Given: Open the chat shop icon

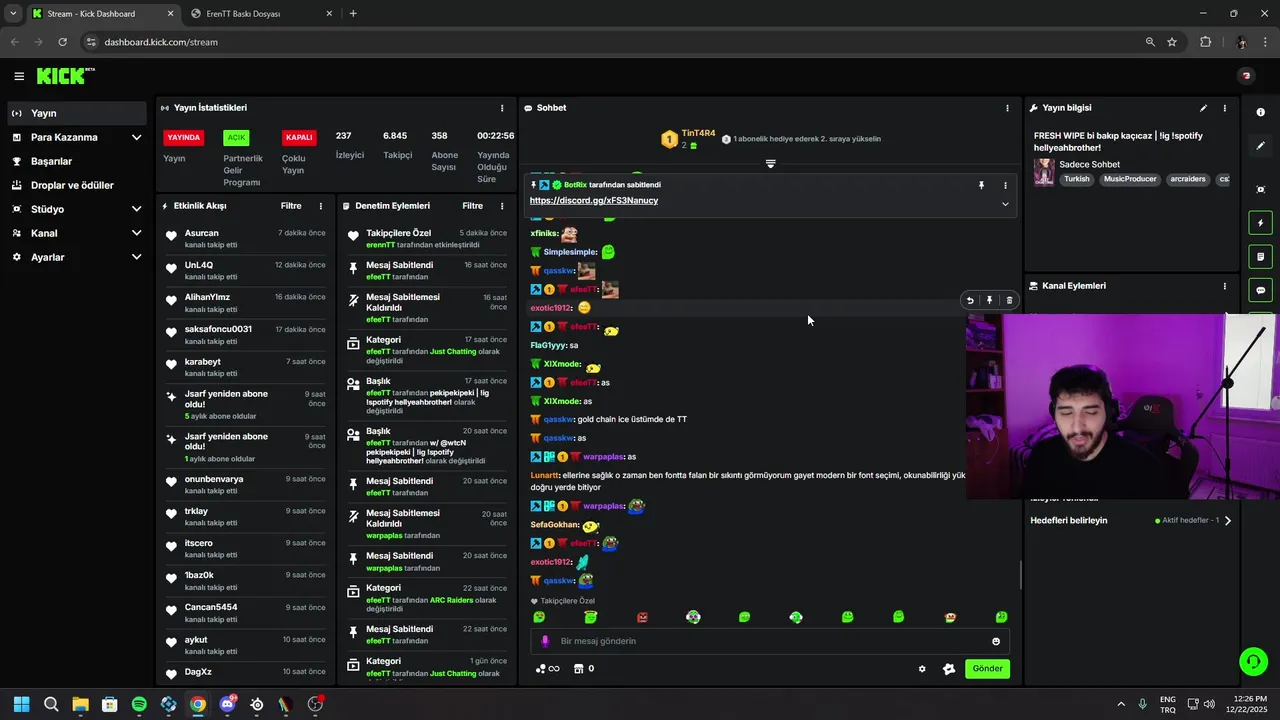Looking at the screenshot, I should (x=578, y=669).
